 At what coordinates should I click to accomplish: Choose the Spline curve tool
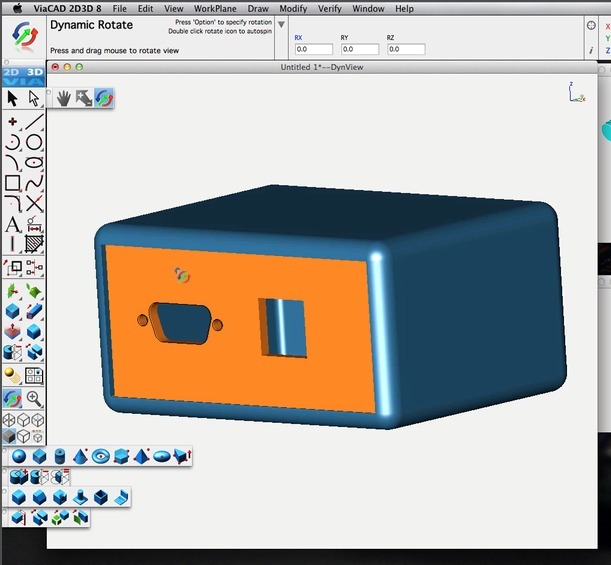pyautogui.click(x=34, y=183)
